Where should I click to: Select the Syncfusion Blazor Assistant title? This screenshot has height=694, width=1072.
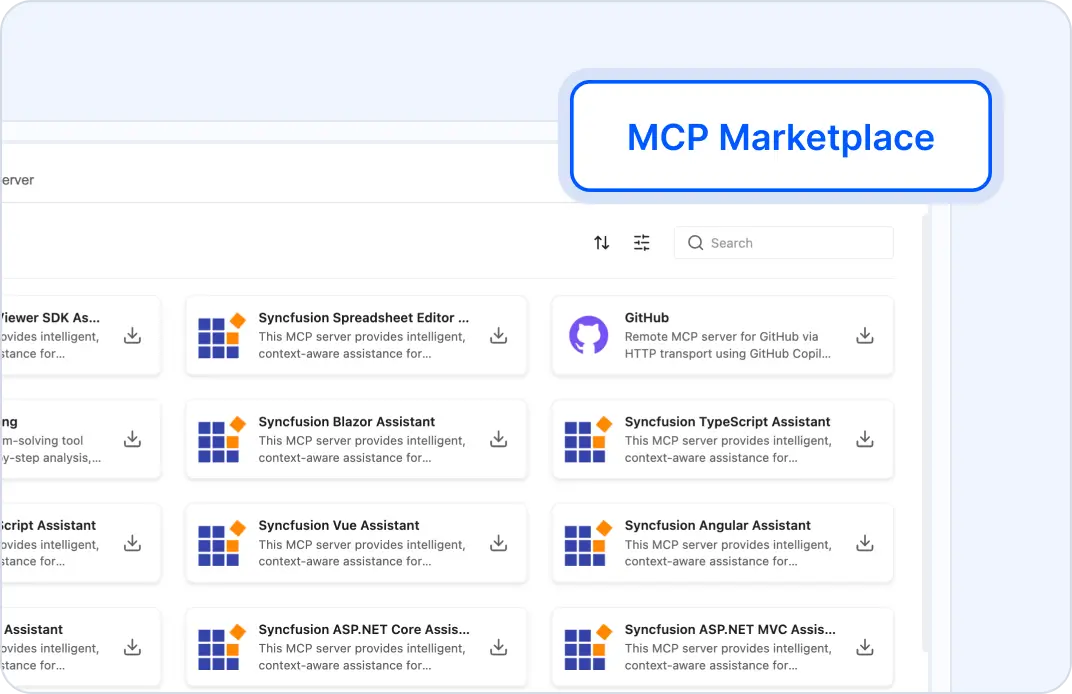pos(347,422)
